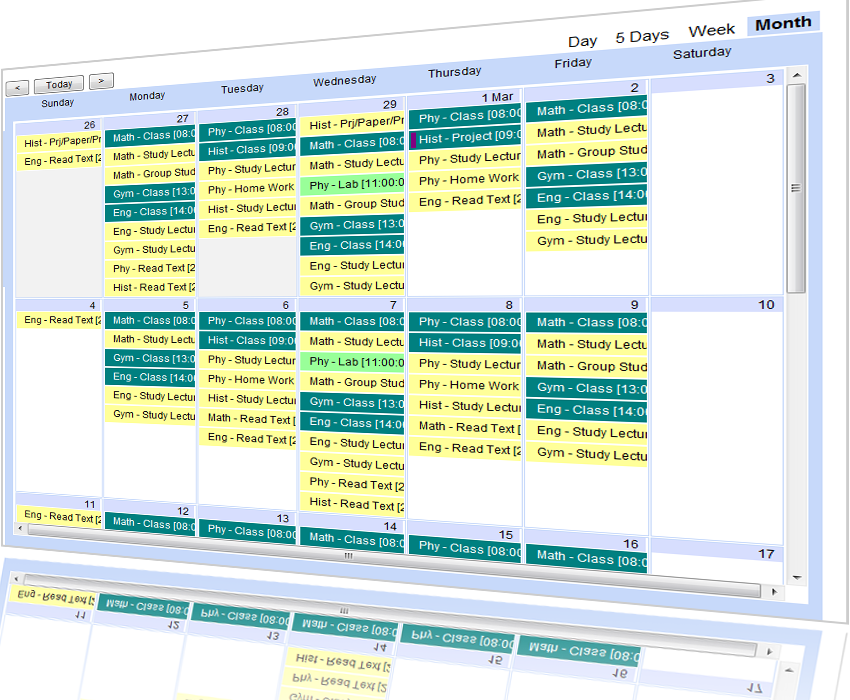Select Math - Group Study on Monday 27
This screenshot has height=700, width=850.
tap(150, 174)
